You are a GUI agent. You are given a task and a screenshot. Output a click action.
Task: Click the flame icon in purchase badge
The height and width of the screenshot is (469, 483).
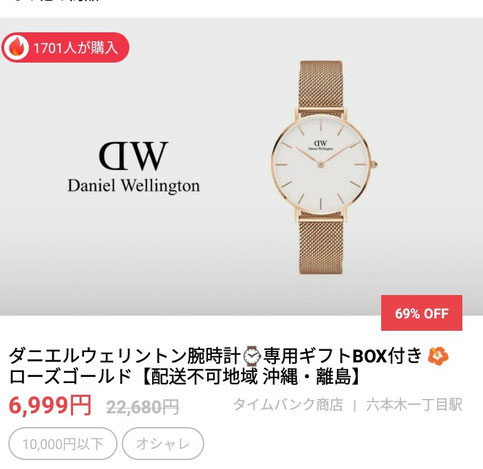point(15,47)
